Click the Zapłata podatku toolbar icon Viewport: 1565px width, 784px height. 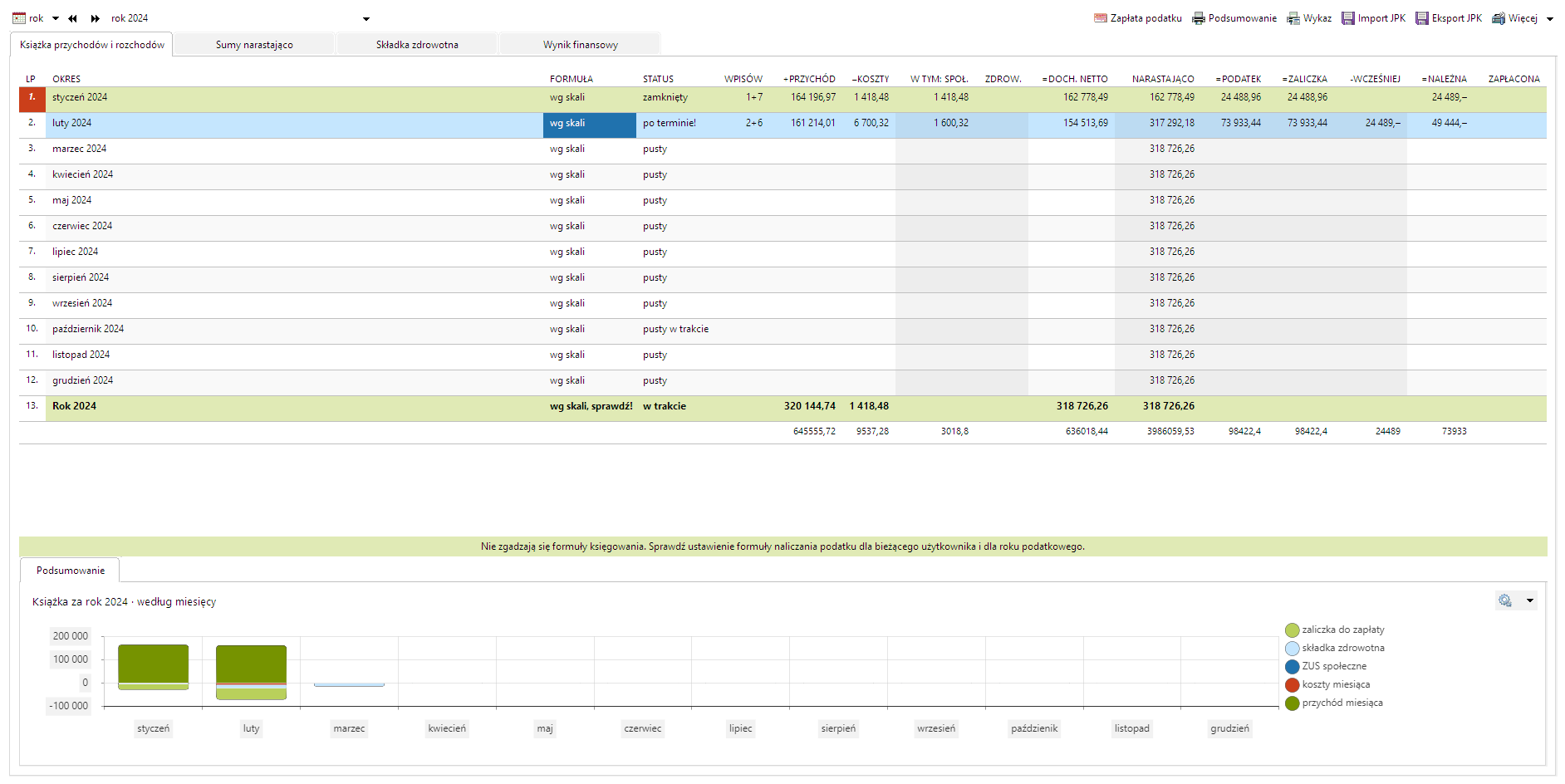tap(1101, 18)
